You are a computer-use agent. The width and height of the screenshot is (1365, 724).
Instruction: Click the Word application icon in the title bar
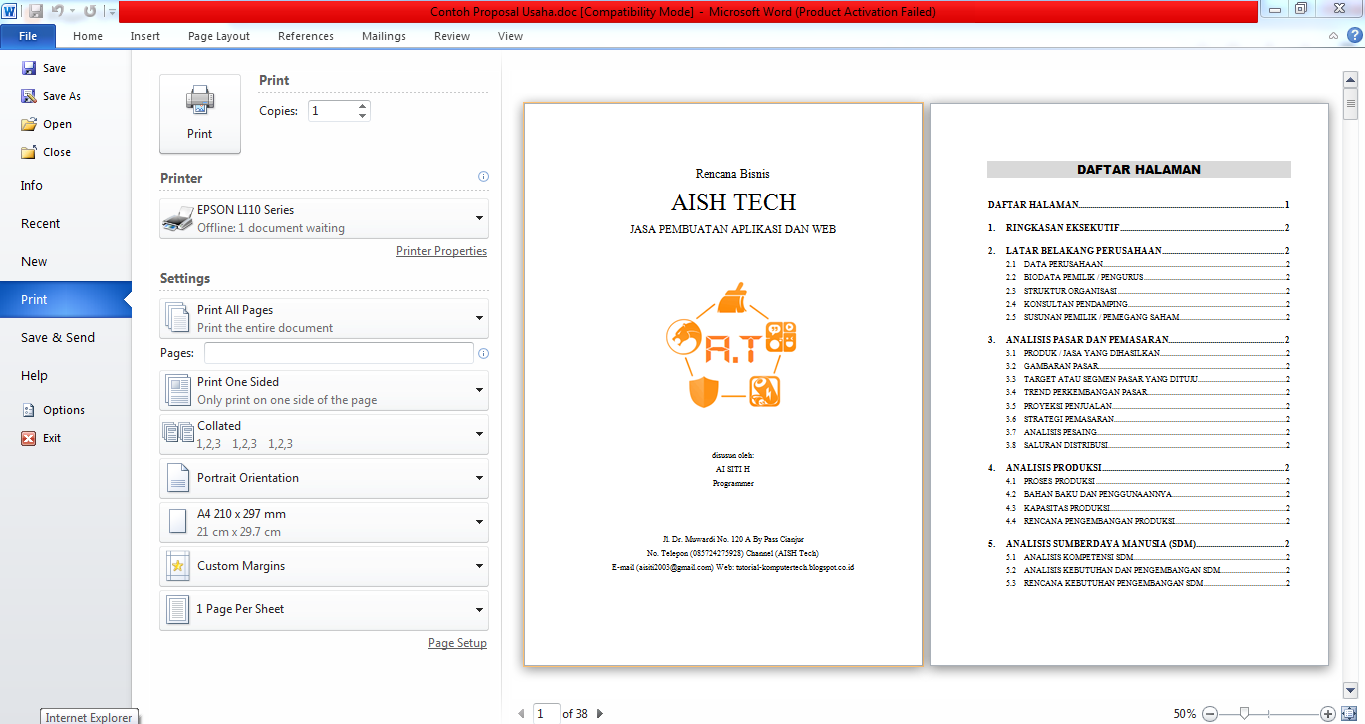coord(10,11)
